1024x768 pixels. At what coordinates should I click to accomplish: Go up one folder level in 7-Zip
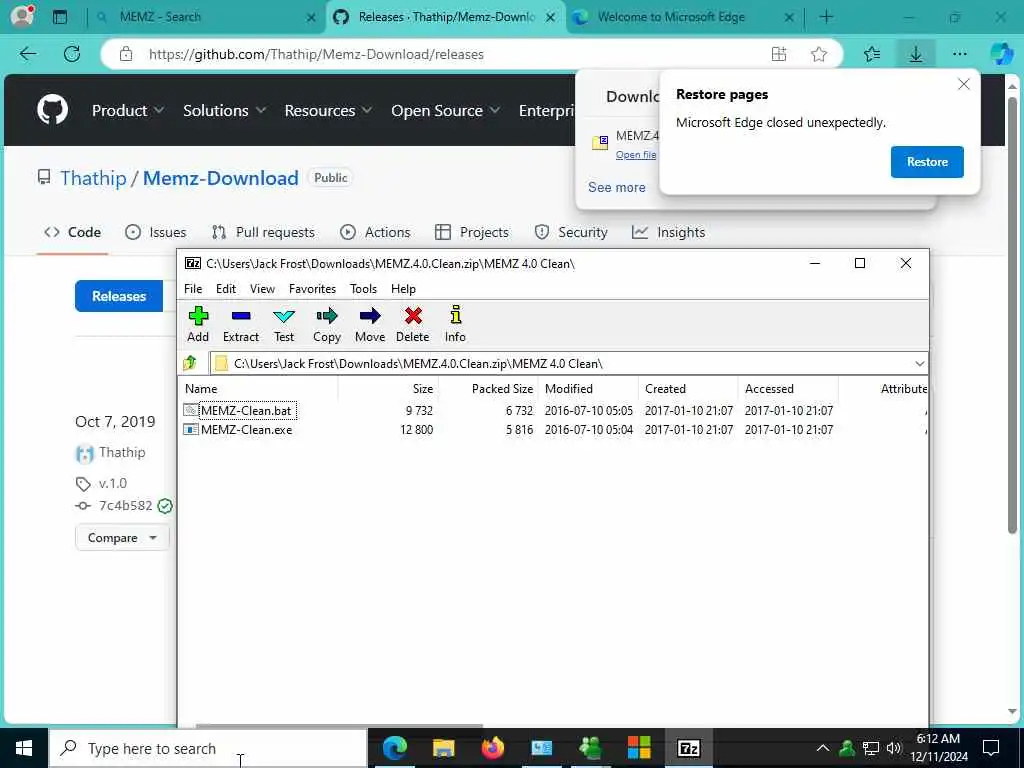point(190,362)
